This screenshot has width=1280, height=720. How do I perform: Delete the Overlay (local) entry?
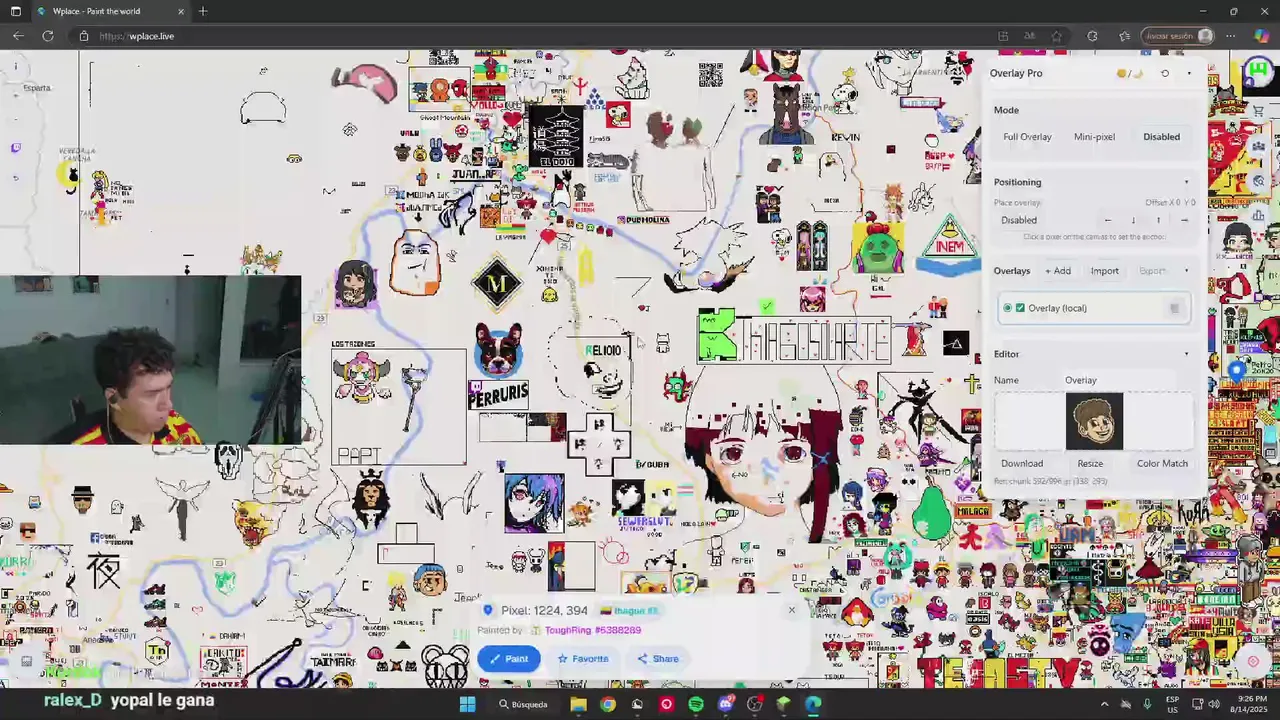point(1175,308)
